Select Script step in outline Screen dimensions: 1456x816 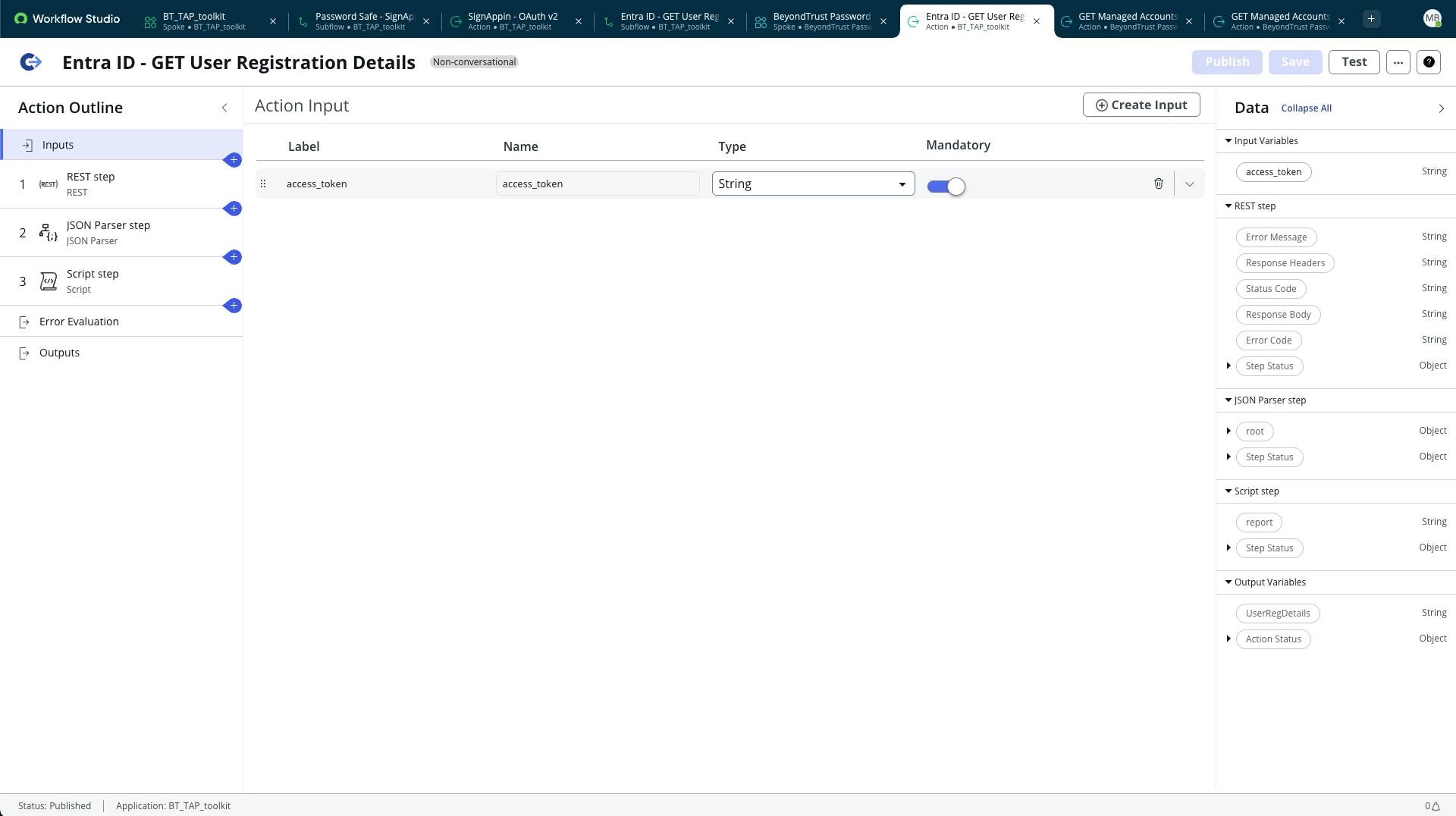pyautogui.click(x=121, y=281)
